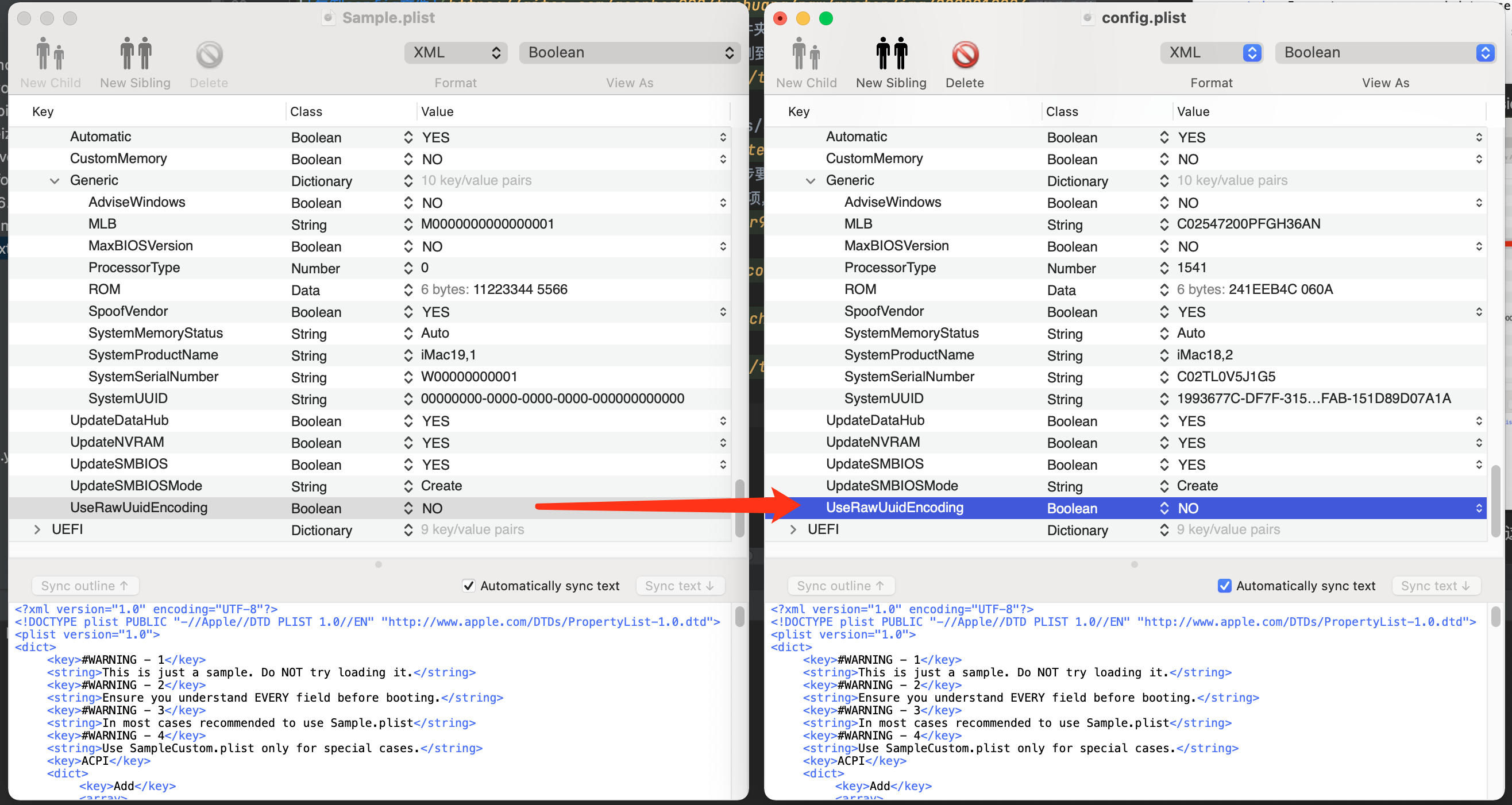Open class stepper for SystemUUID in Sample.plist
This screenshot has width=1512, height=805.
point(408,399)
